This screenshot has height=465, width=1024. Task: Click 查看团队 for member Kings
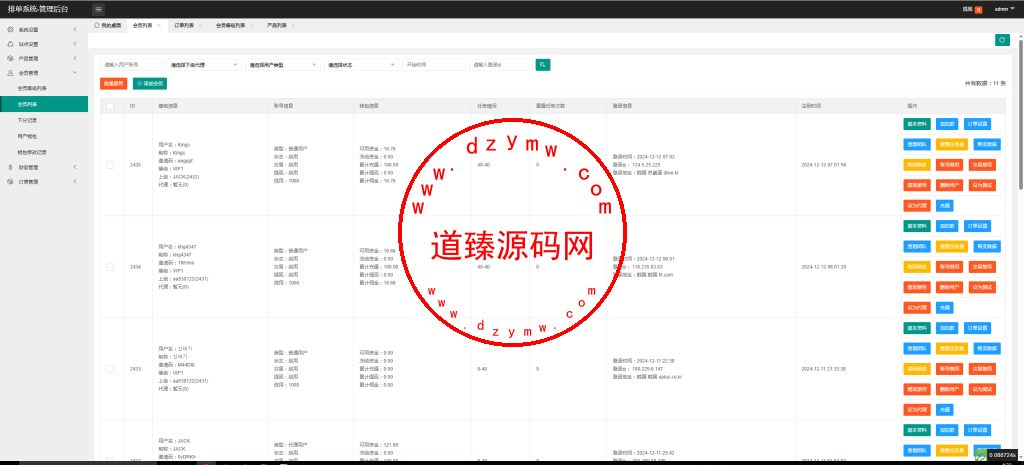917,144
